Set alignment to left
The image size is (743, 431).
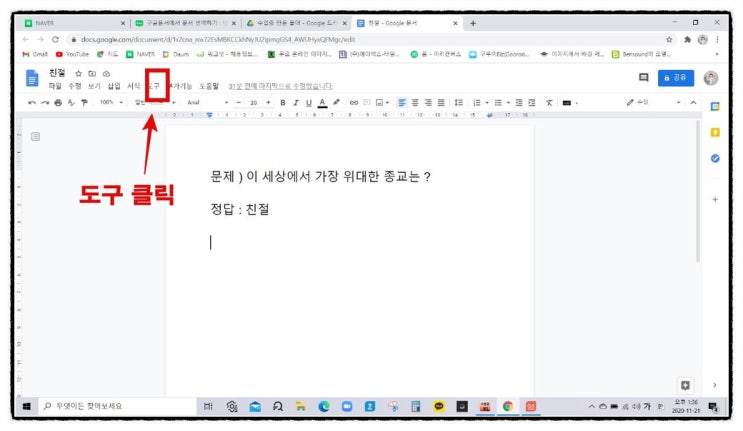(x=402, y=102)
